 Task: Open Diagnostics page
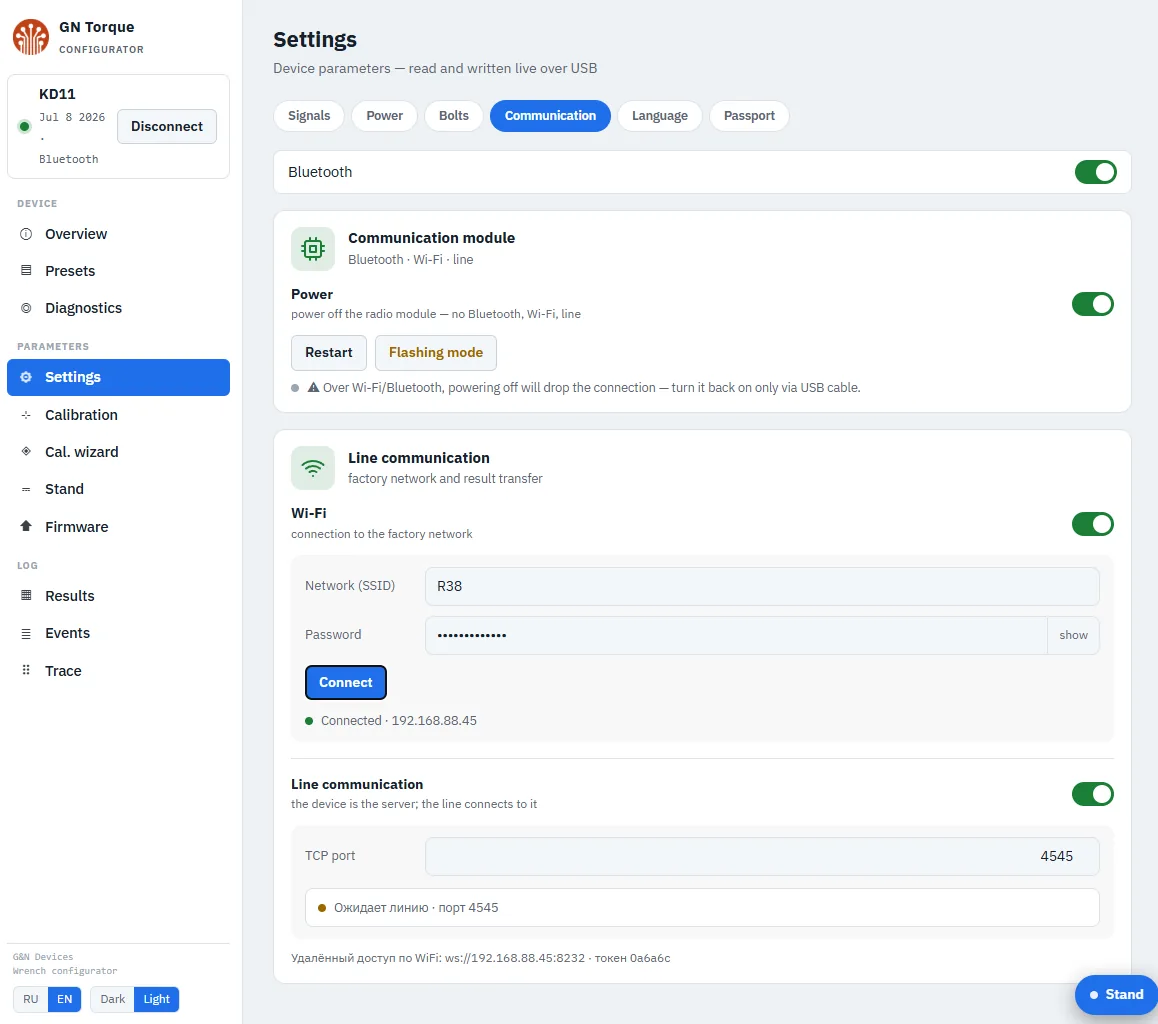(118, 308)
